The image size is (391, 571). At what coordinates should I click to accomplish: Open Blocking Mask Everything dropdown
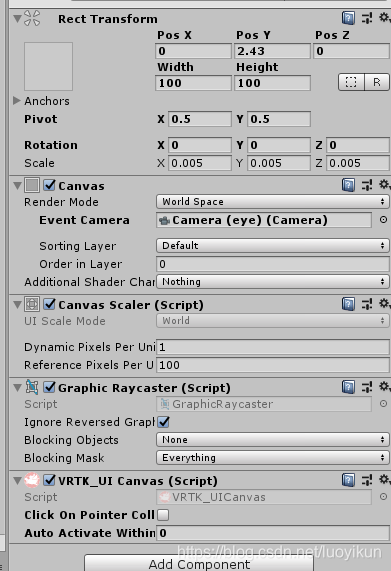click(273, 458)
